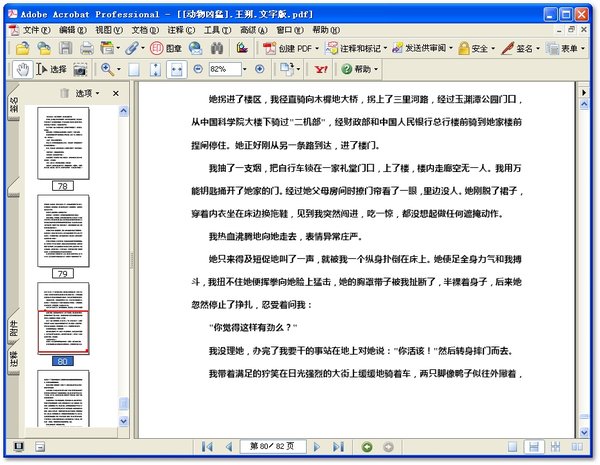The height and width of the screenshot is (465, 600).
Task: Go to the previous page
Action: (x=229, y=447)
